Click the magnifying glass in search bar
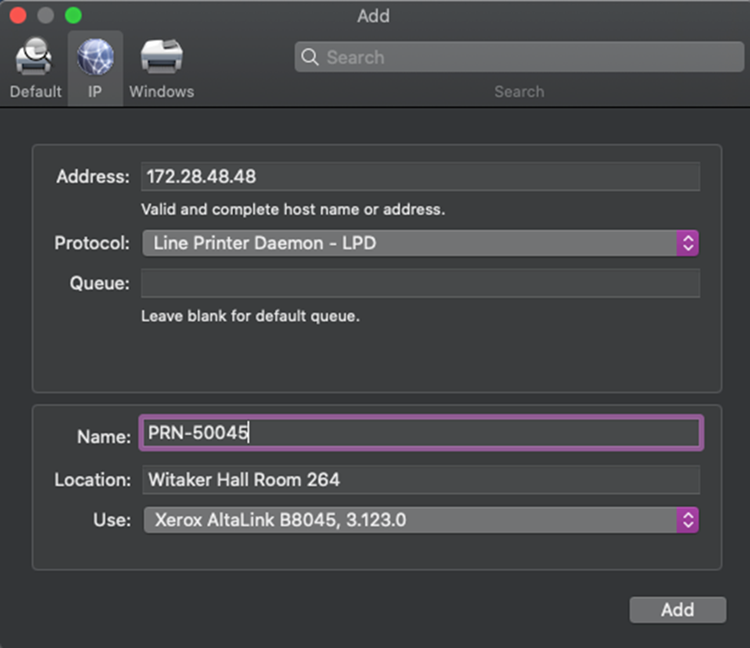 [x=310, y=57]
